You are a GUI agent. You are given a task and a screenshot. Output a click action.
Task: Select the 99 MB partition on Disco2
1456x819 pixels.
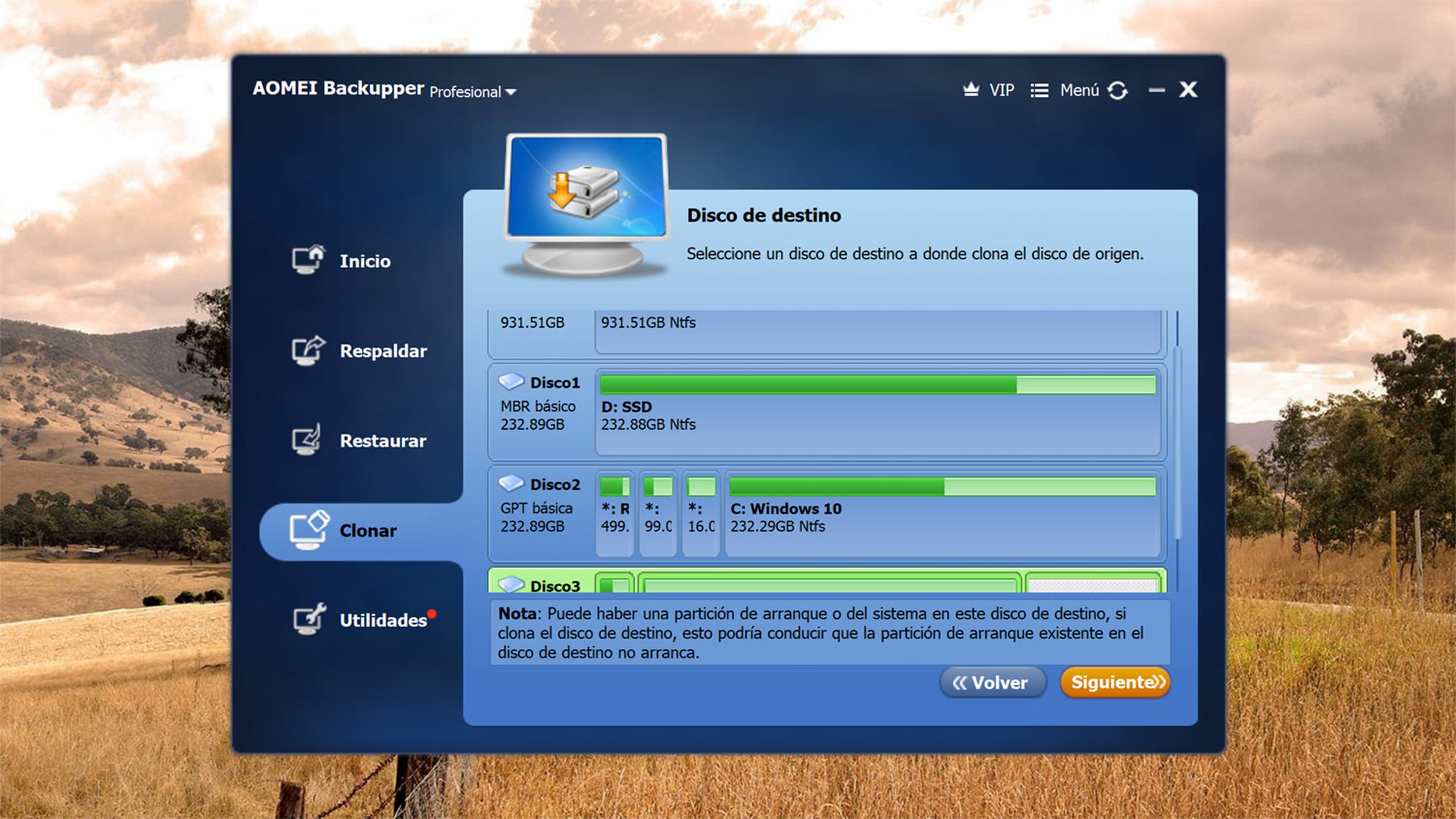pos(658,514)
